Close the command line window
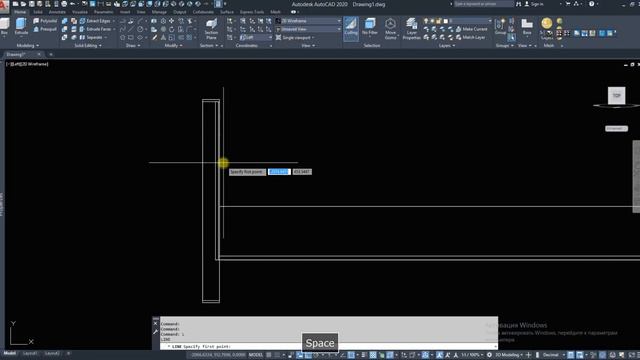The image size is (640, 360). [156, 324]
